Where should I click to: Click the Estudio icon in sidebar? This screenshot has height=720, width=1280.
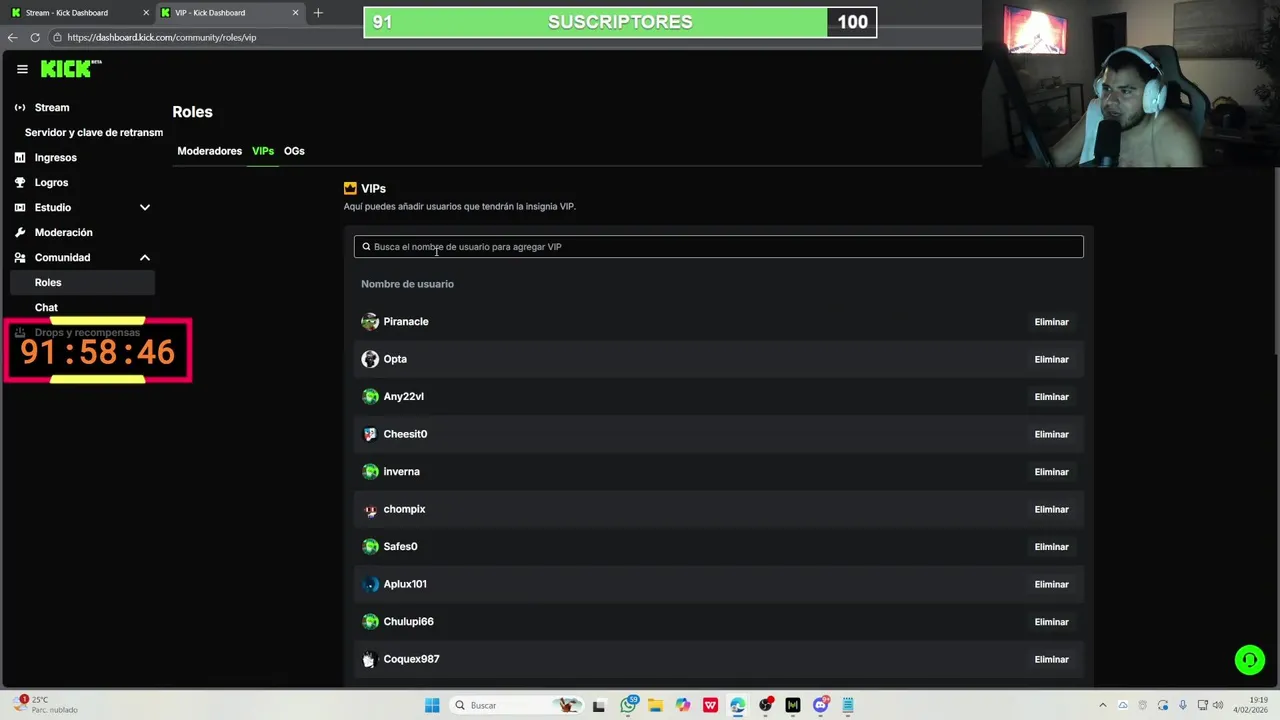point(20,207)
